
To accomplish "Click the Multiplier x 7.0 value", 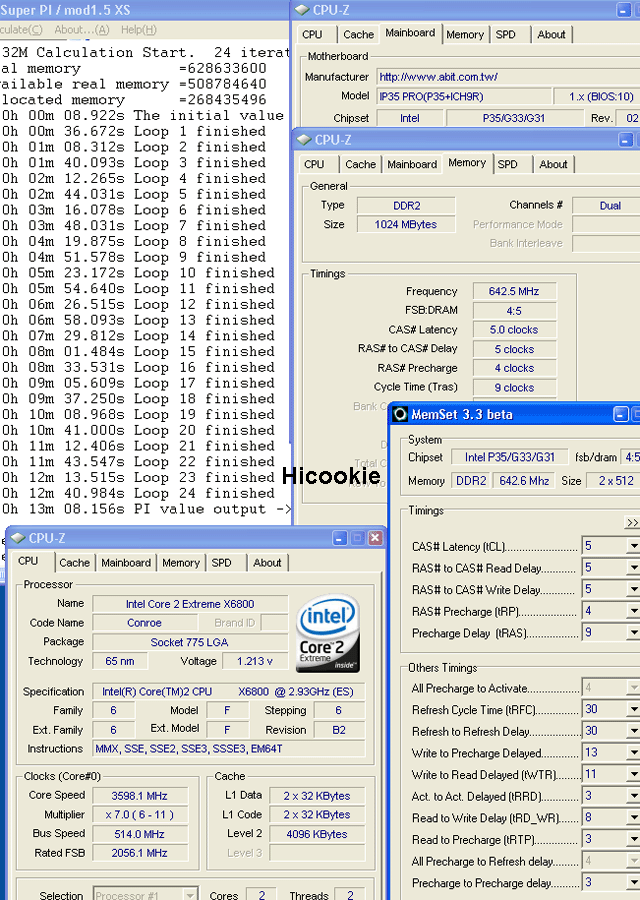I will pos(139,814).
